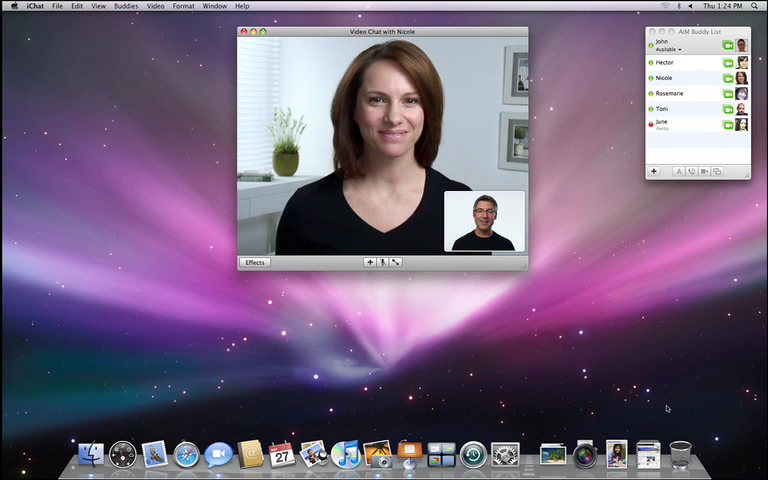Click the Bluetooth icon in the menu bar
Screen dimensions: 768x480
click(x=679, y=6)
